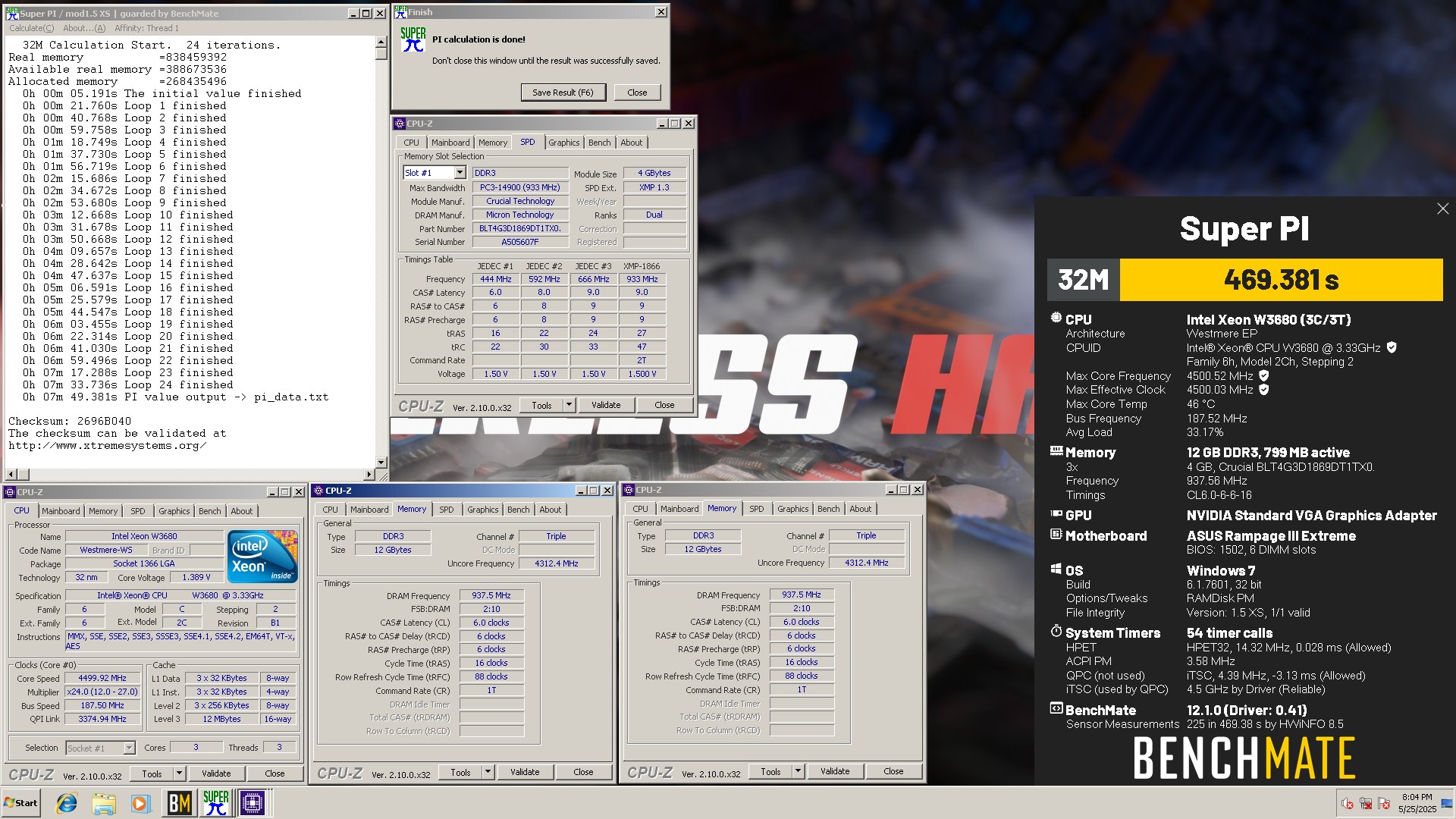1456x819 pixels.
Task: Switch to BenchMate via BM taskbar icon
Action: coord(179,803)
